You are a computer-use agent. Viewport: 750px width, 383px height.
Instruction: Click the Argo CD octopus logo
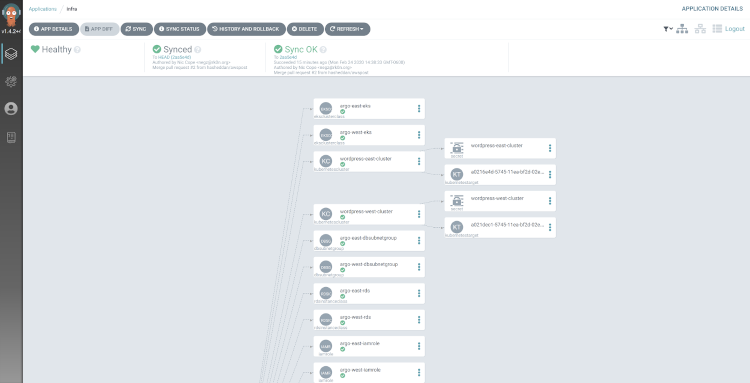tap(11, 14)
